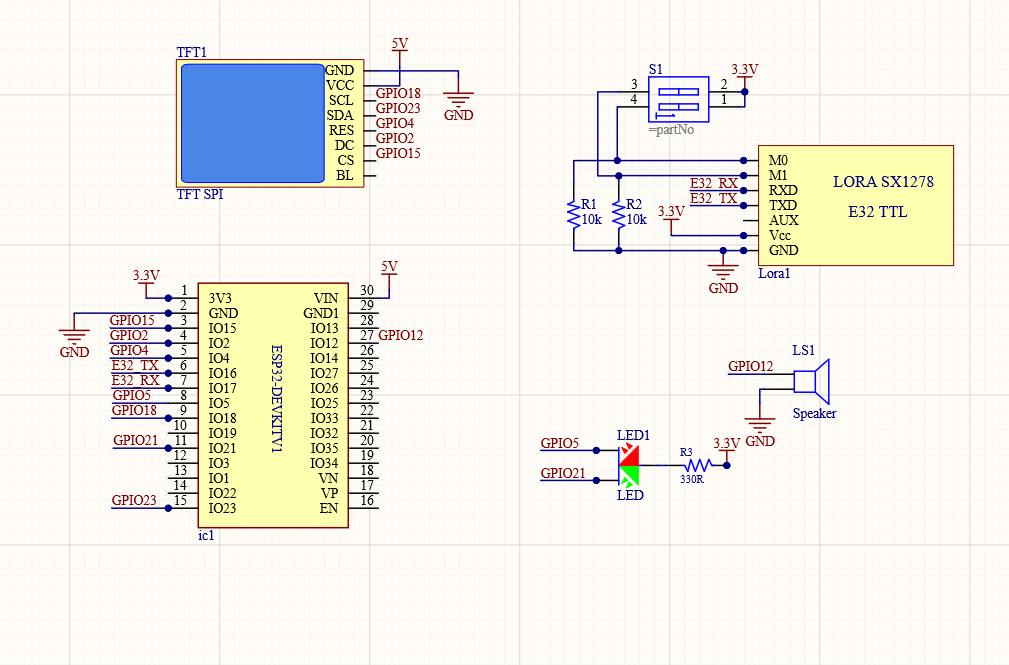Click the E32_RX net label at ESP32 pin 7
Screen dimensions: 1009x665
135,380
